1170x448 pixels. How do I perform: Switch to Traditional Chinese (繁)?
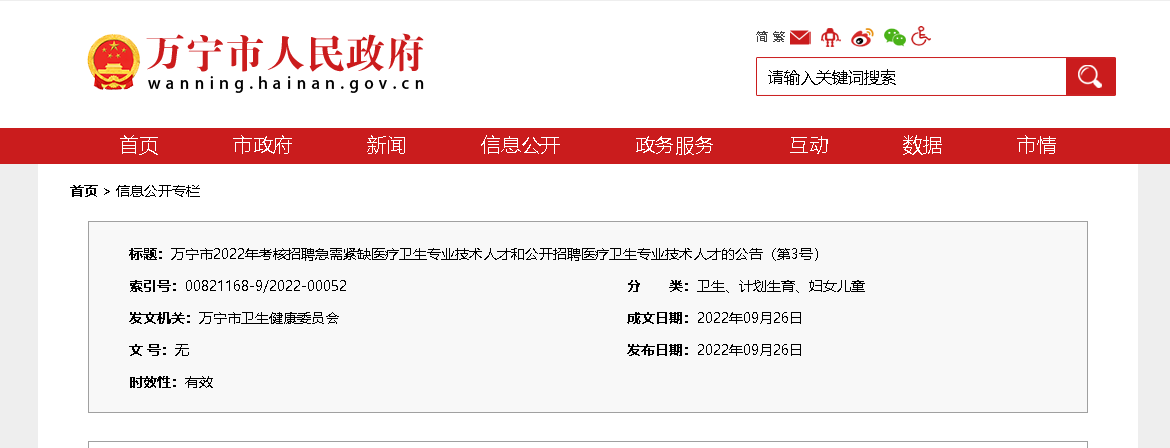point(779,37)
